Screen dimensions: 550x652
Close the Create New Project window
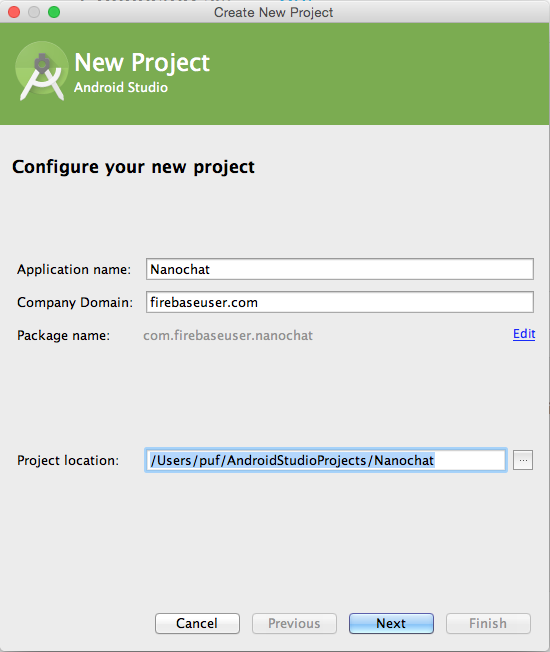(14, 12)
